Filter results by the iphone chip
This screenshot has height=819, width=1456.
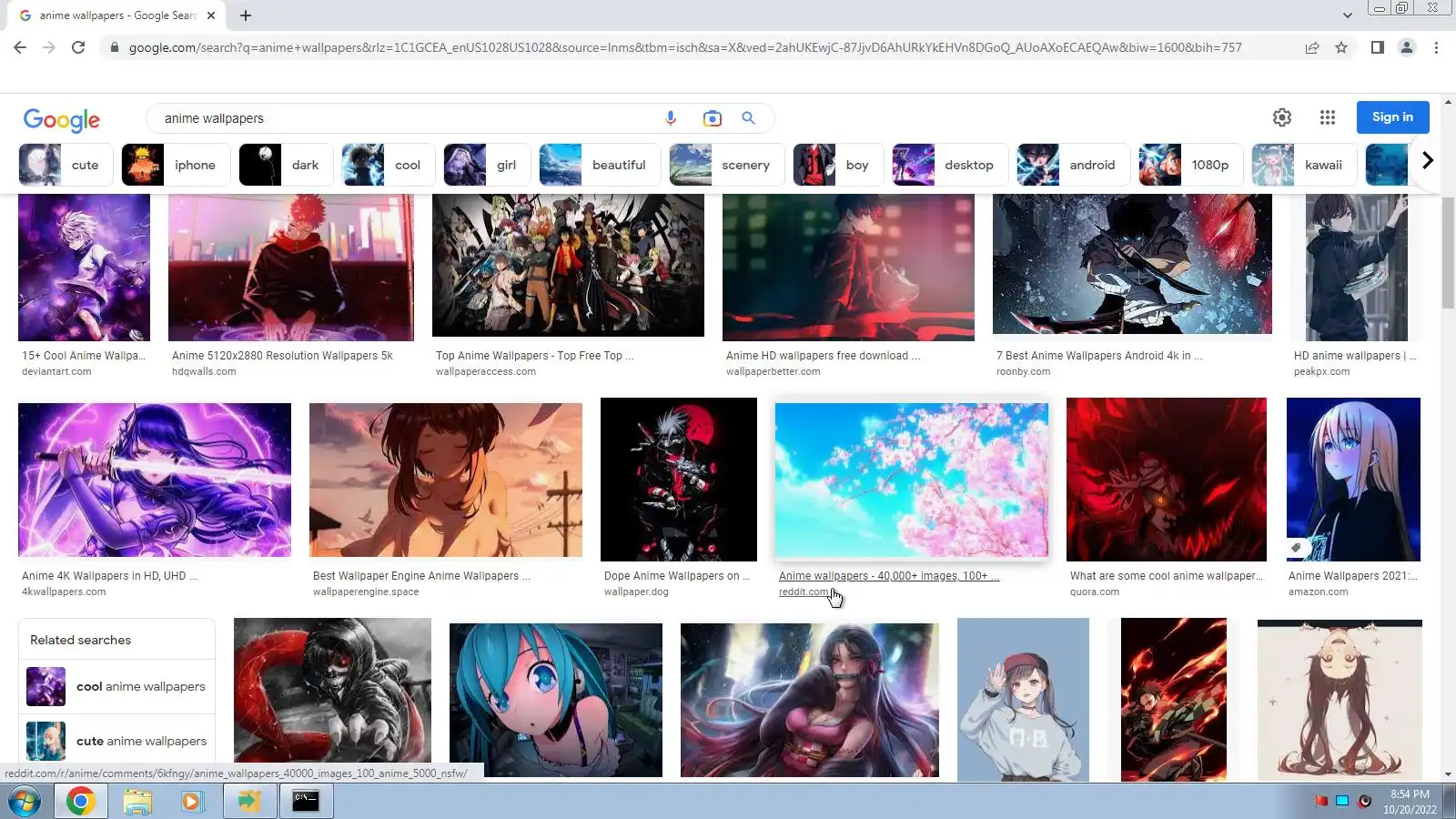176,165
